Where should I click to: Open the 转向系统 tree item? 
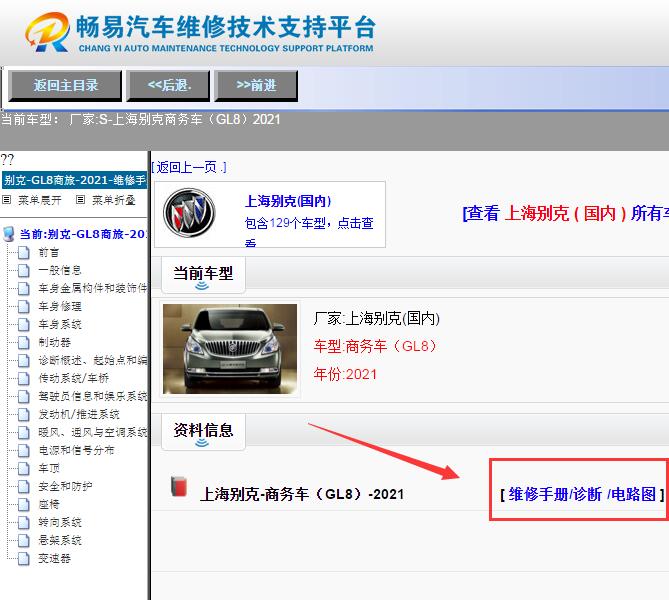60,522
